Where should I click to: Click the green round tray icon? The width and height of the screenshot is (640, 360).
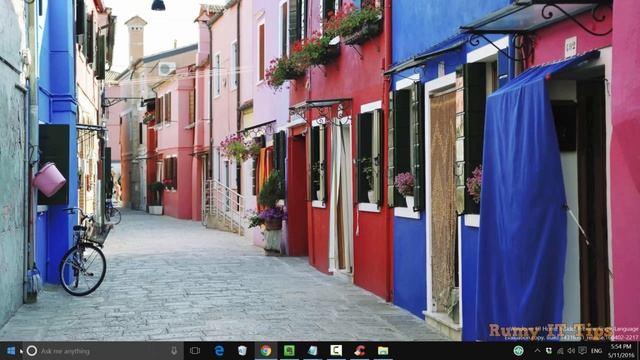tap(518, 351)
